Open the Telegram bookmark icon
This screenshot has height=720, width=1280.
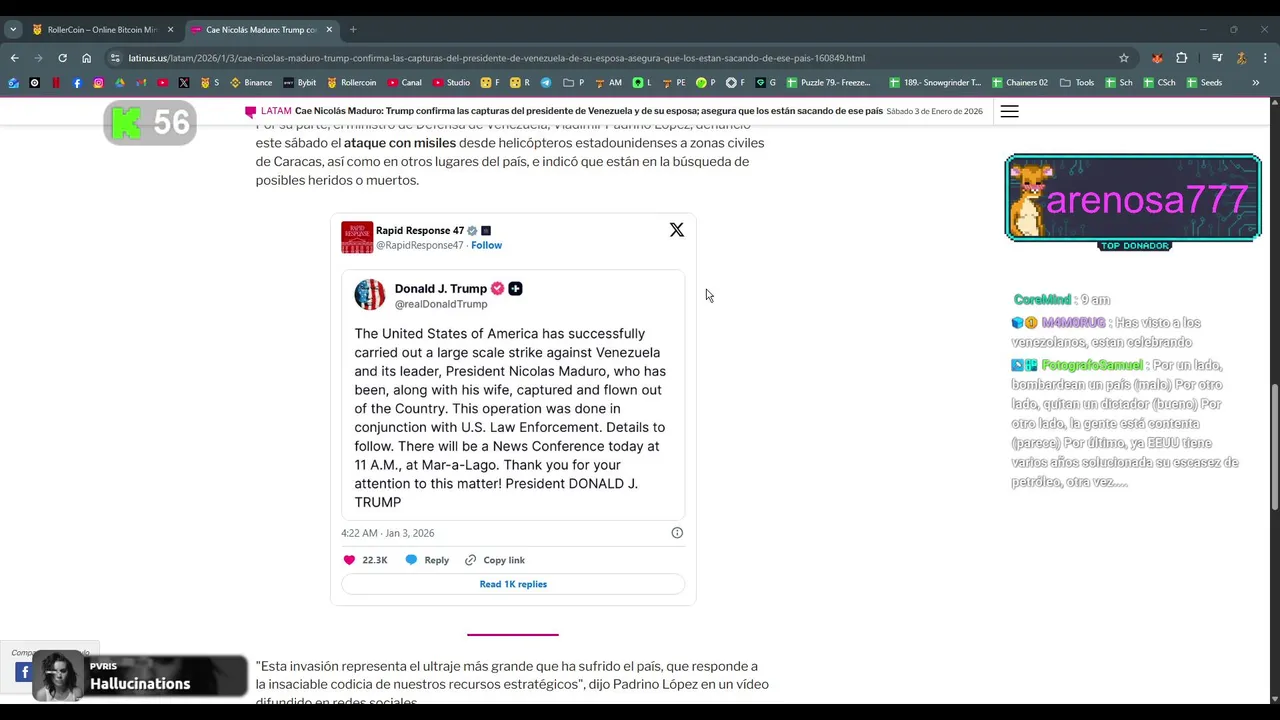click(546, 83)
